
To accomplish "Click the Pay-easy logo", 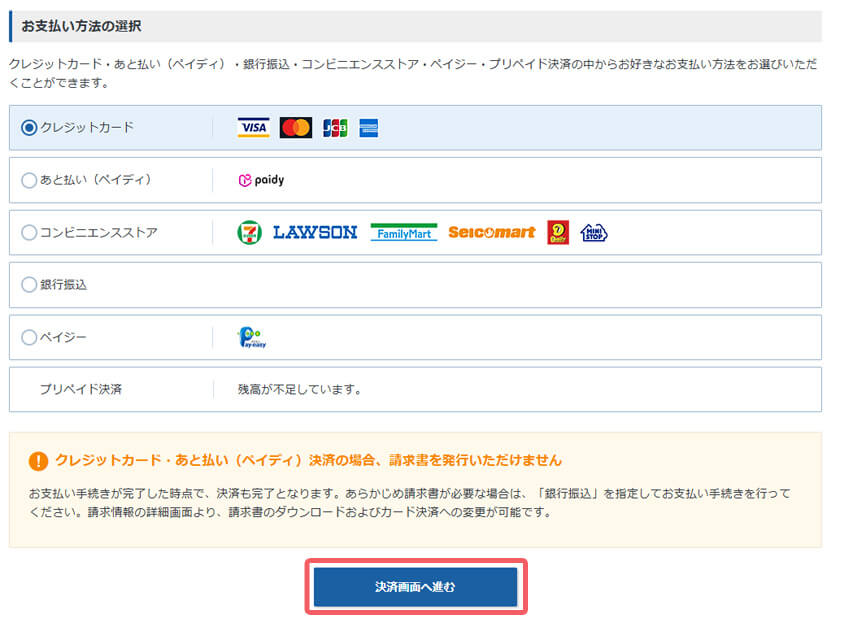I will point(252,337).
